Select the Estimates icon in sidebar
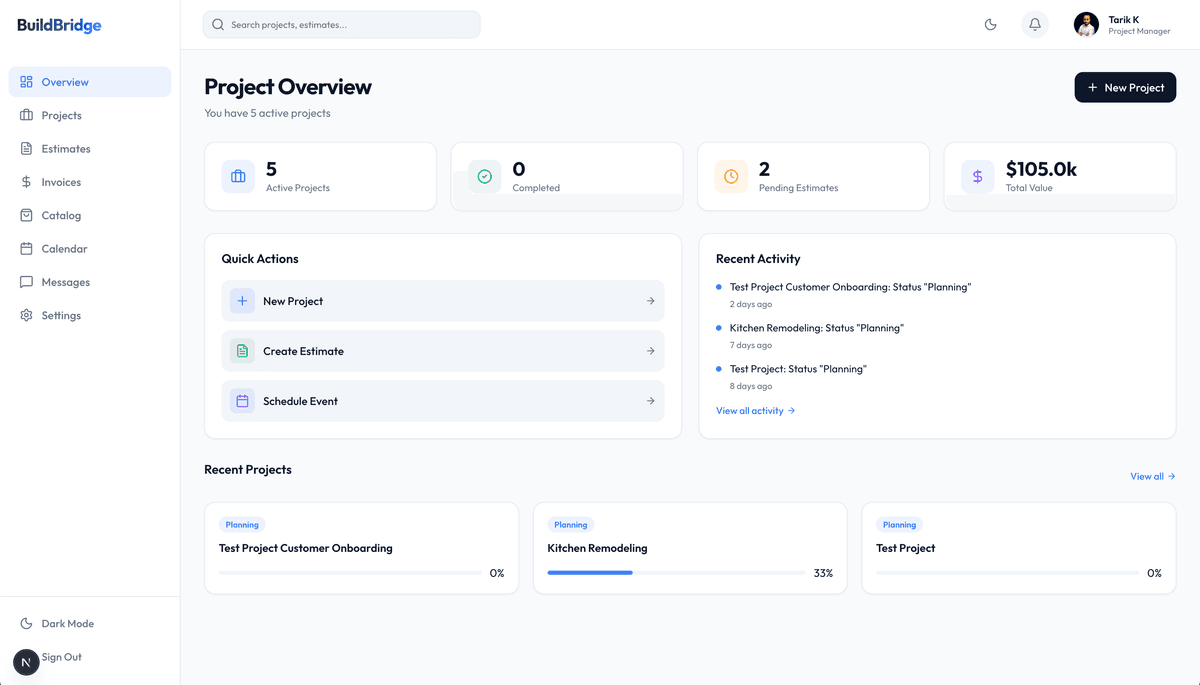The width and height of the screenshot is (1200, 685). point(27,148)
